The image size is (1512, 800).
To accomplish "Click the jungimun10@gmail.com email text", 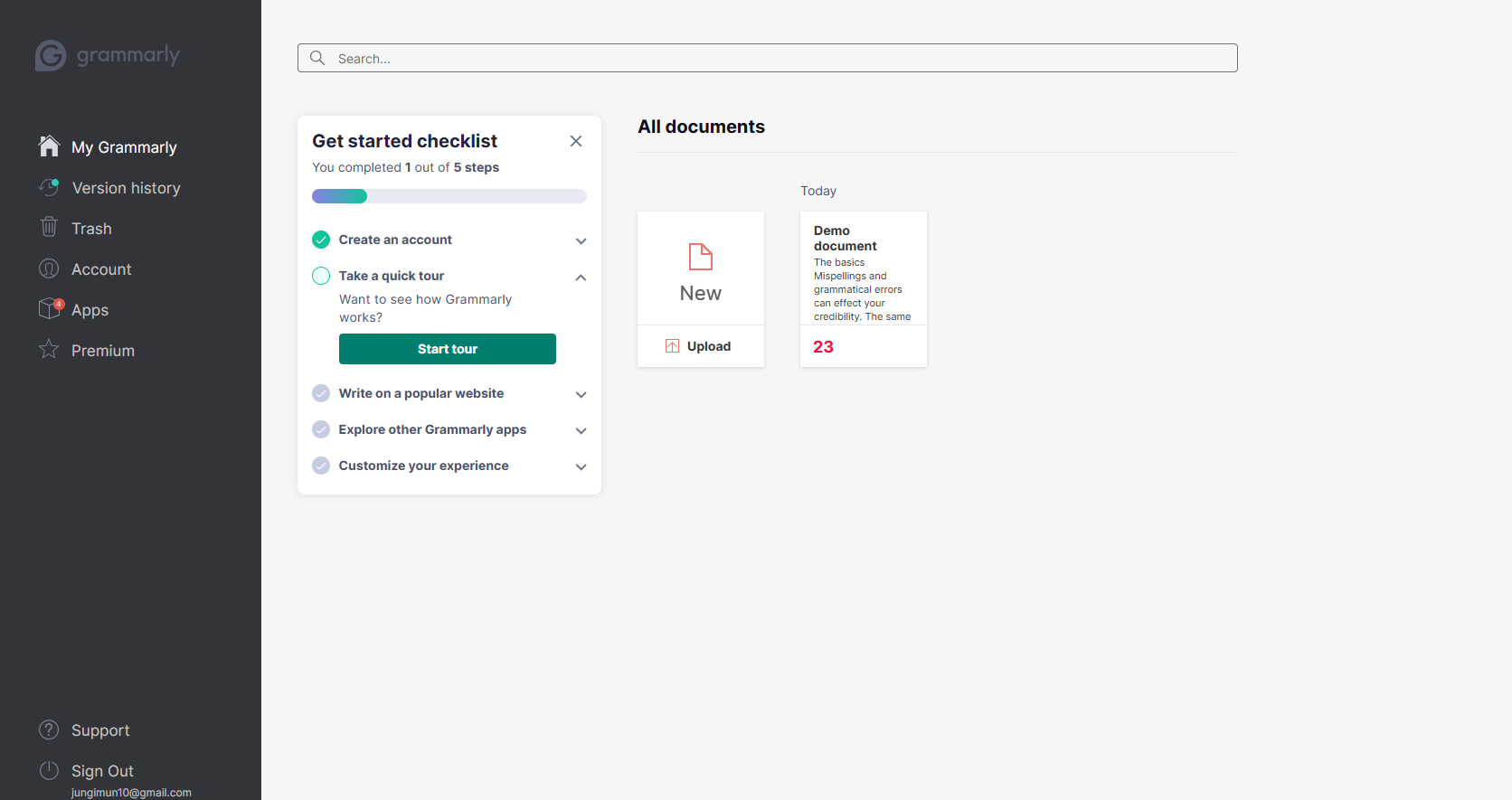I will click(131, 793).
